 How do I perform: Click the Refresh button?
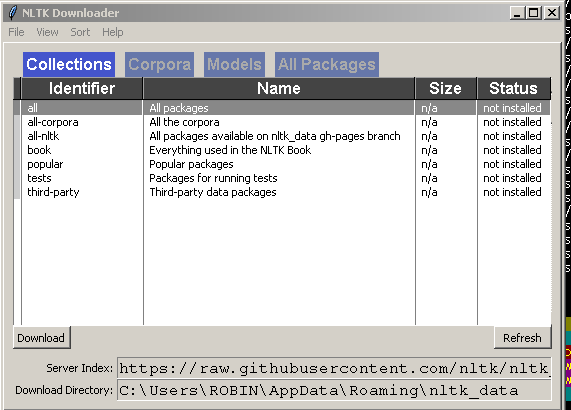click(523, 338)
